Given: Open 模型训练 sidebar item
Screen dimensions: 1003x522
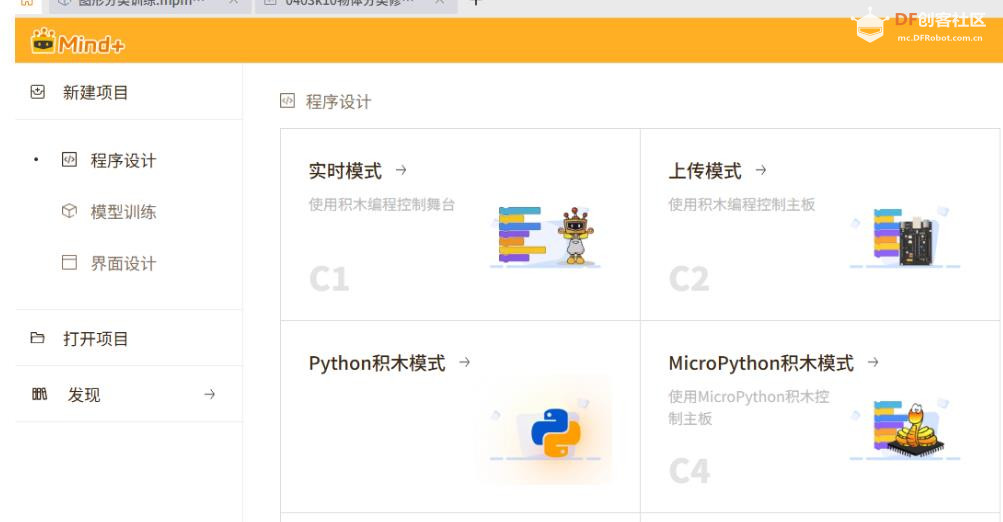Looking at the screenshot, I should pyautogui.click(x=123, y=212).
